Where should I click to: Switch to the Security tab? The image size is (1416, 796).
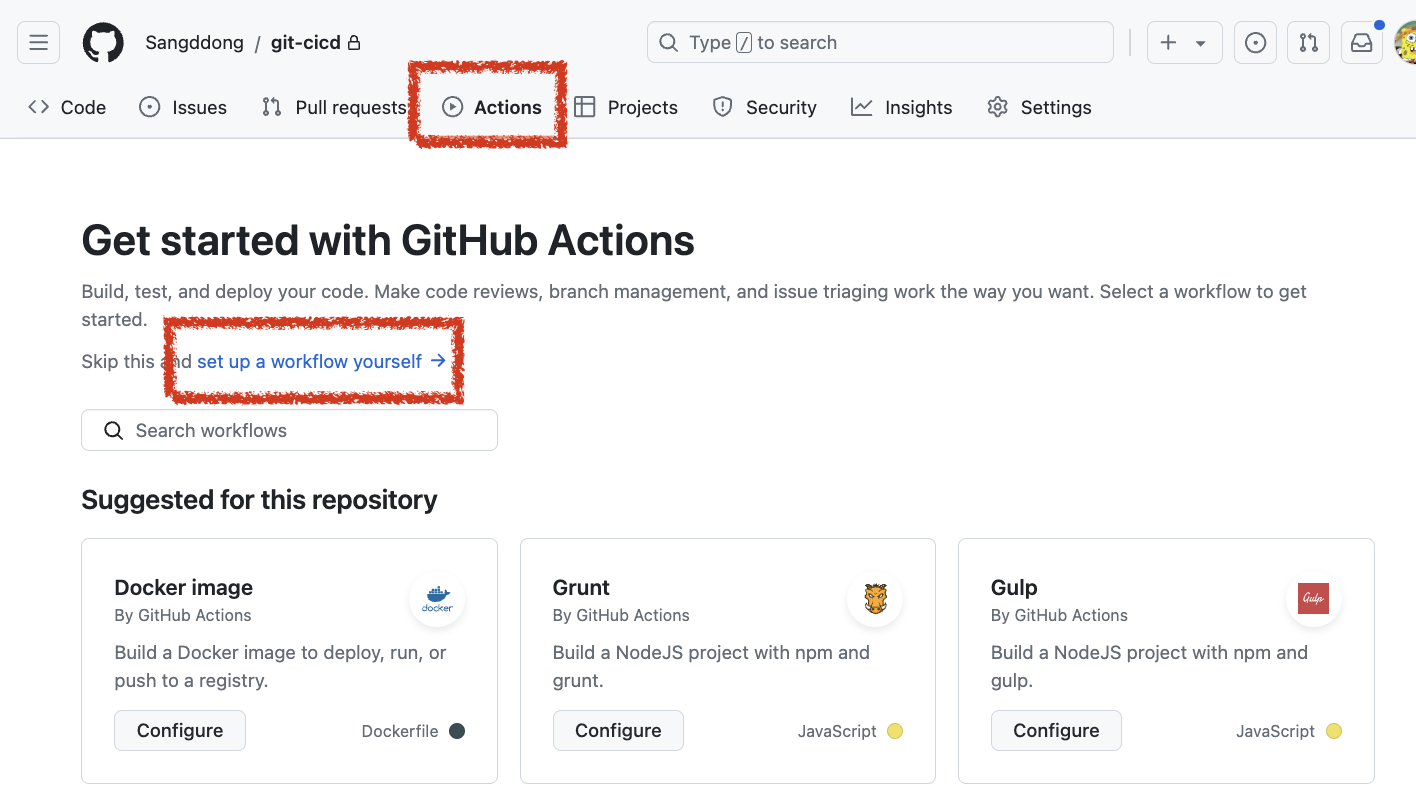tap(764, 107)
